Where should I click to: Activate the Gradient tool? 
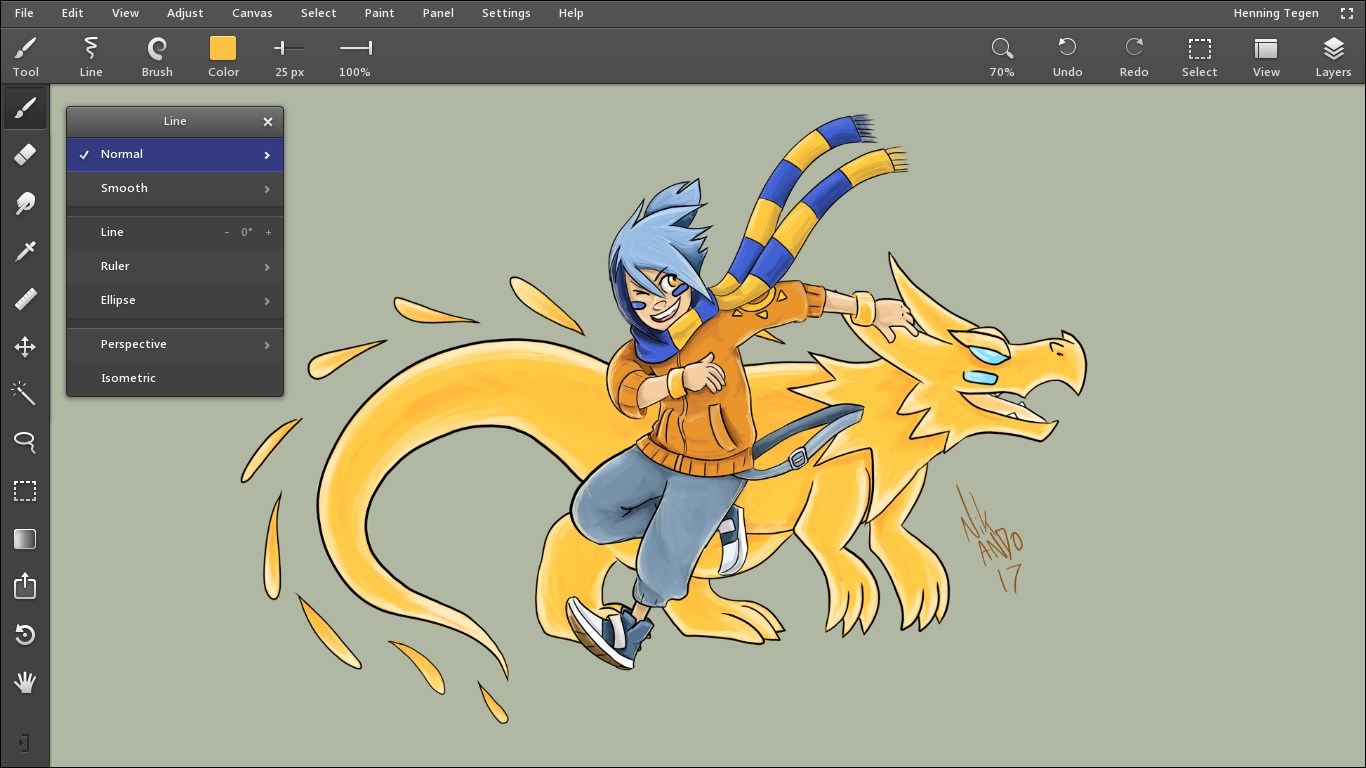pyautogui.click(x=25, y=539)
